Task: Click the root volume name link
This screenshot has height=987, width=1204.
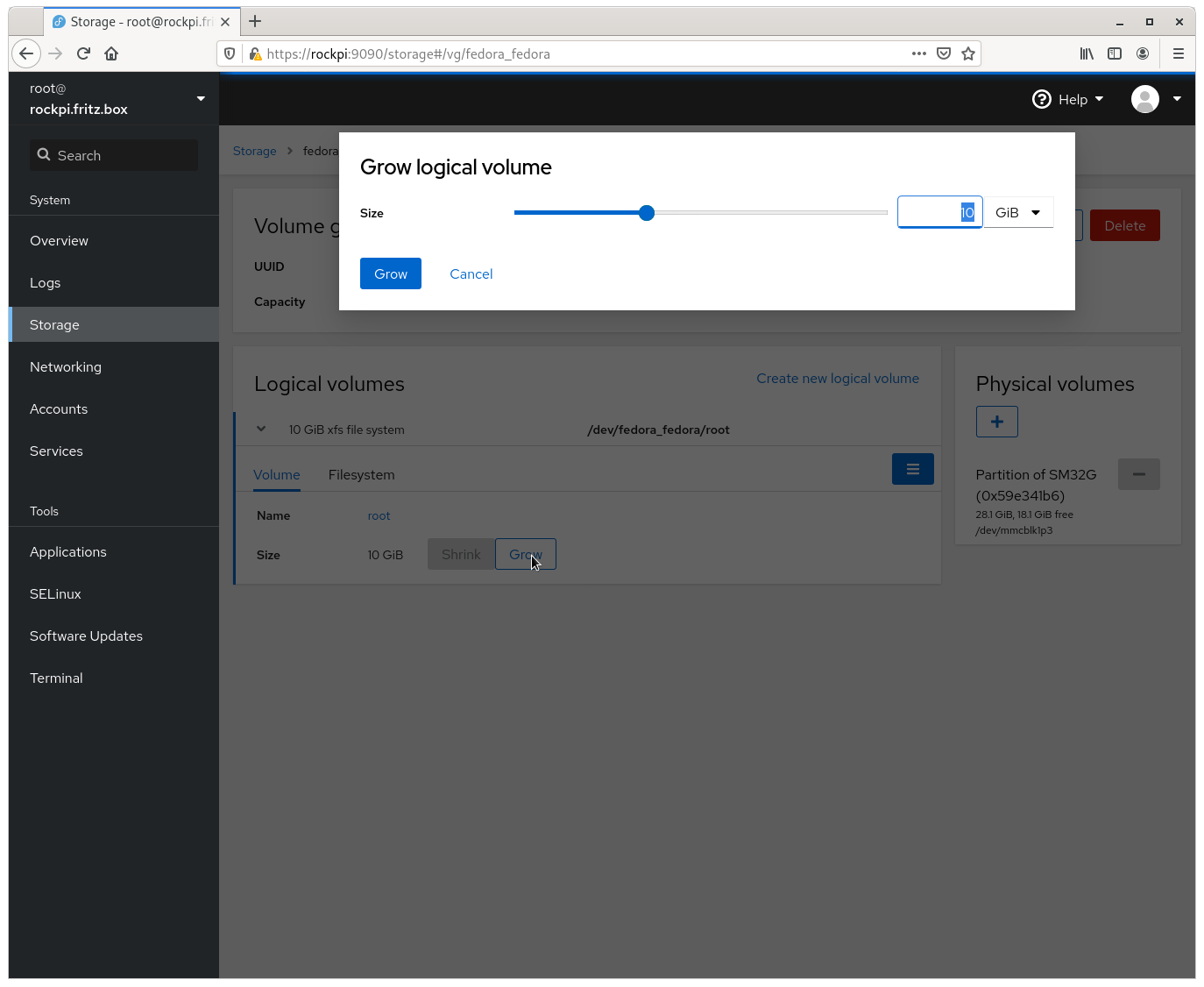Action: point(379,515)
